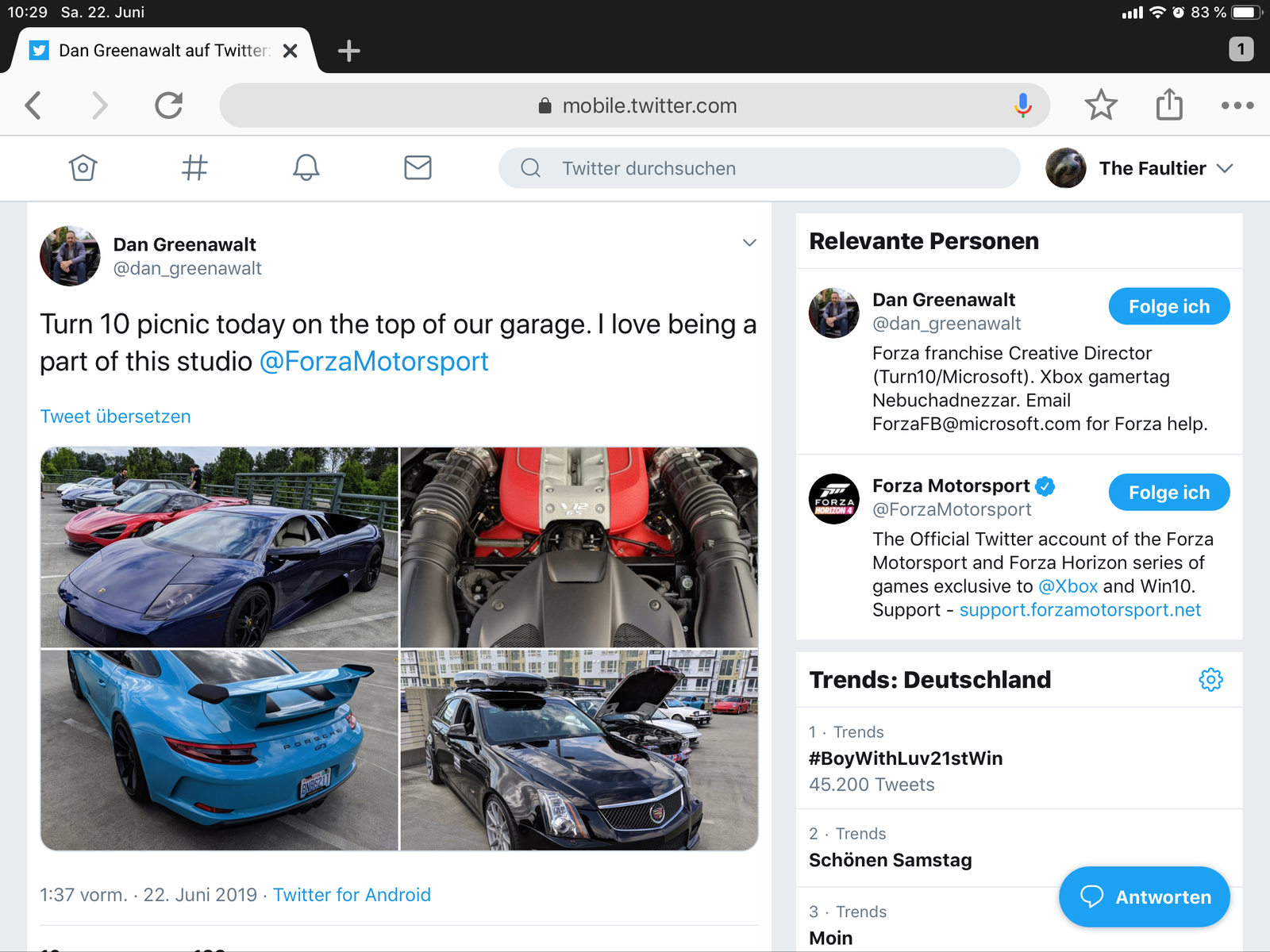
Task: Open the direct messages envelope icon
Action: click(x=418, y=167)
